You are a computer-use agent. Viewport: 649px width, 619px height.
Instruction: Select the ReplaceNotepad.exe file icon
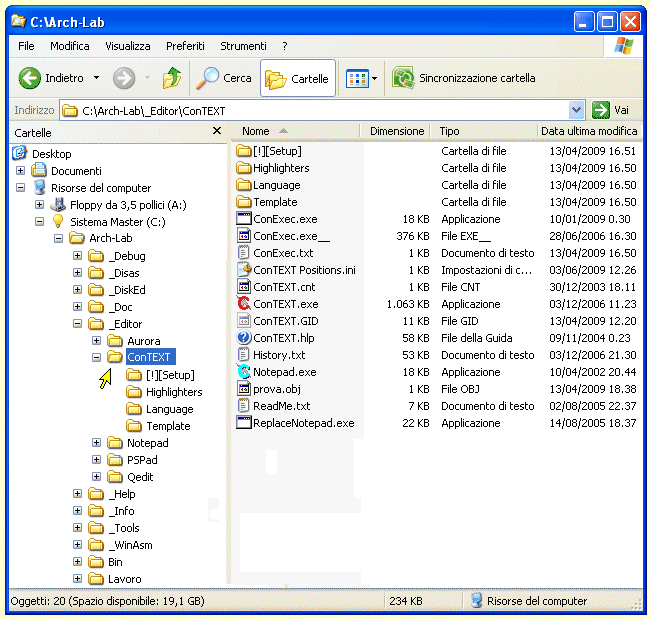pos(244,422)
